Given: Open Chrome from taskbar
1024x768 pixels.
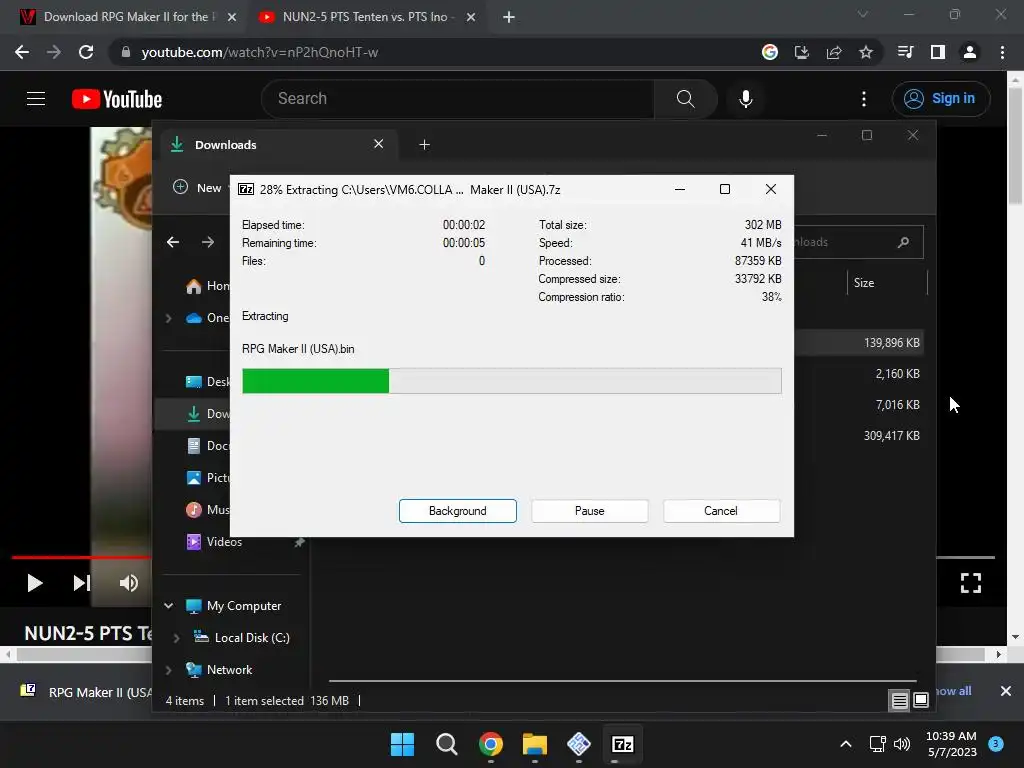Looking at the screenshot, I should [490, 744].
